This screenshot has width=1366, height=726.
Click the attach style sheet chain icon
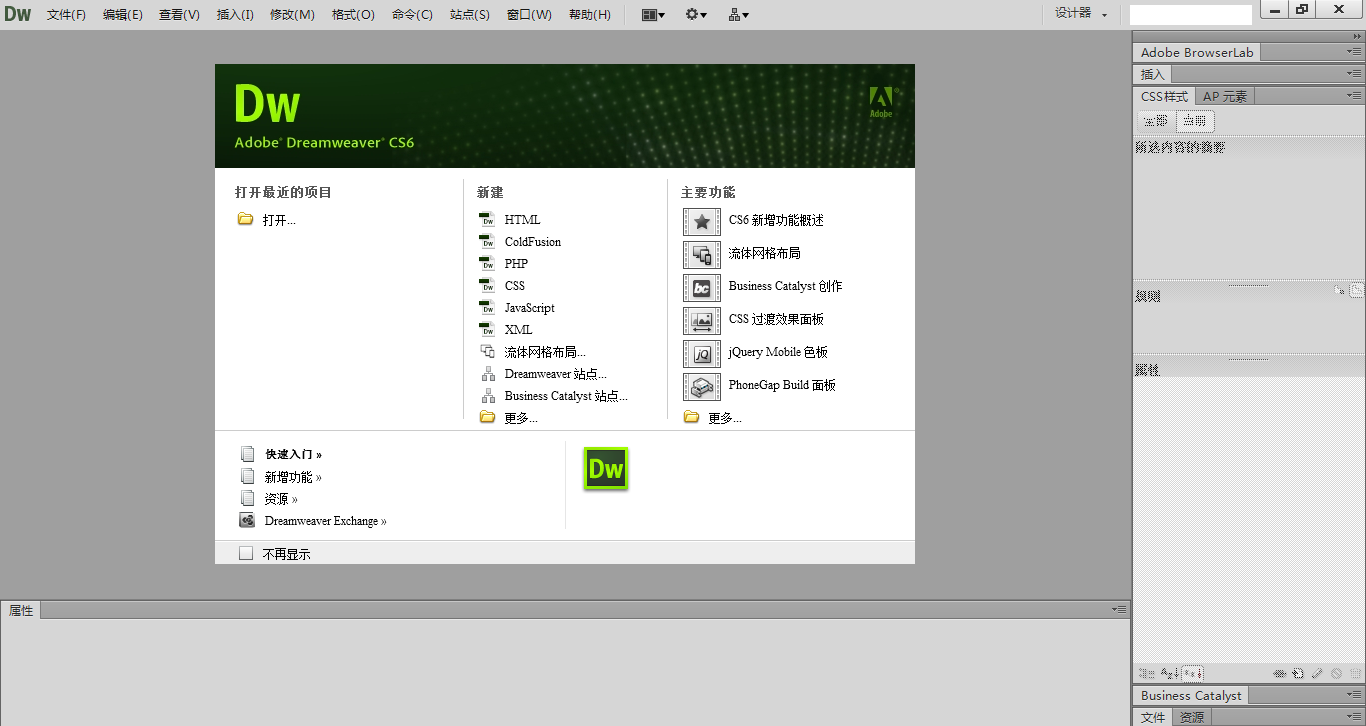click(1279, 674)
